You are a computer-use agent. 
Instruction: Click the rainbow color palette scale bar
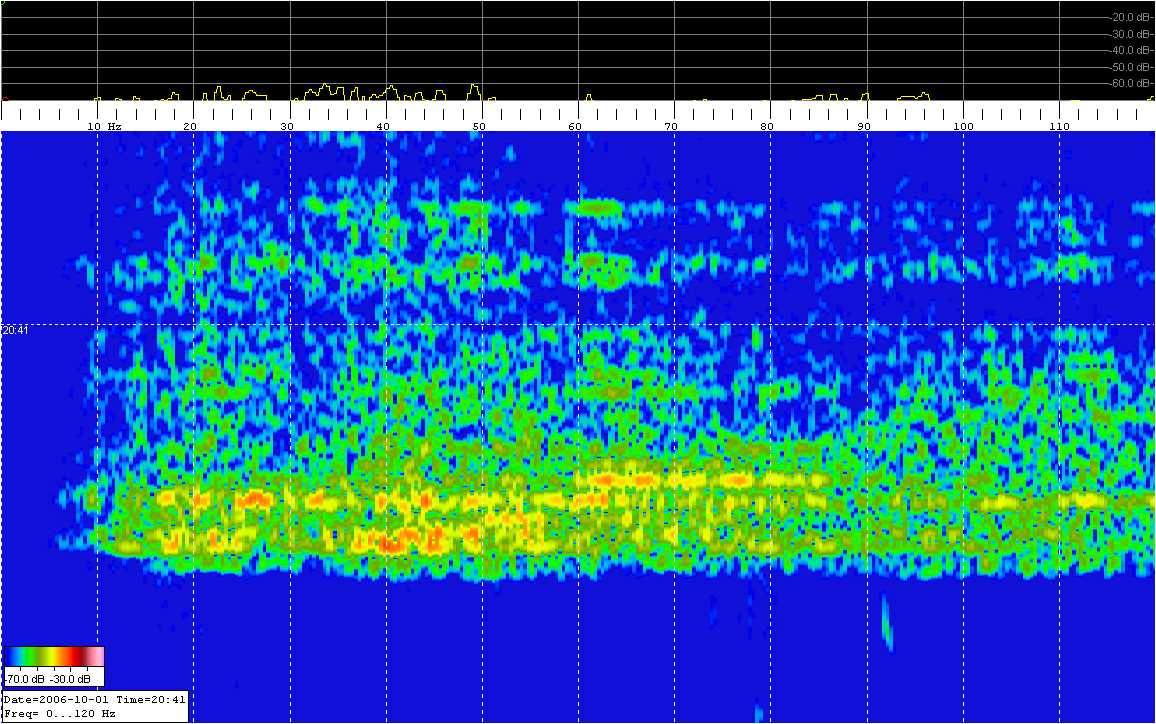click(x=55, y=657)
